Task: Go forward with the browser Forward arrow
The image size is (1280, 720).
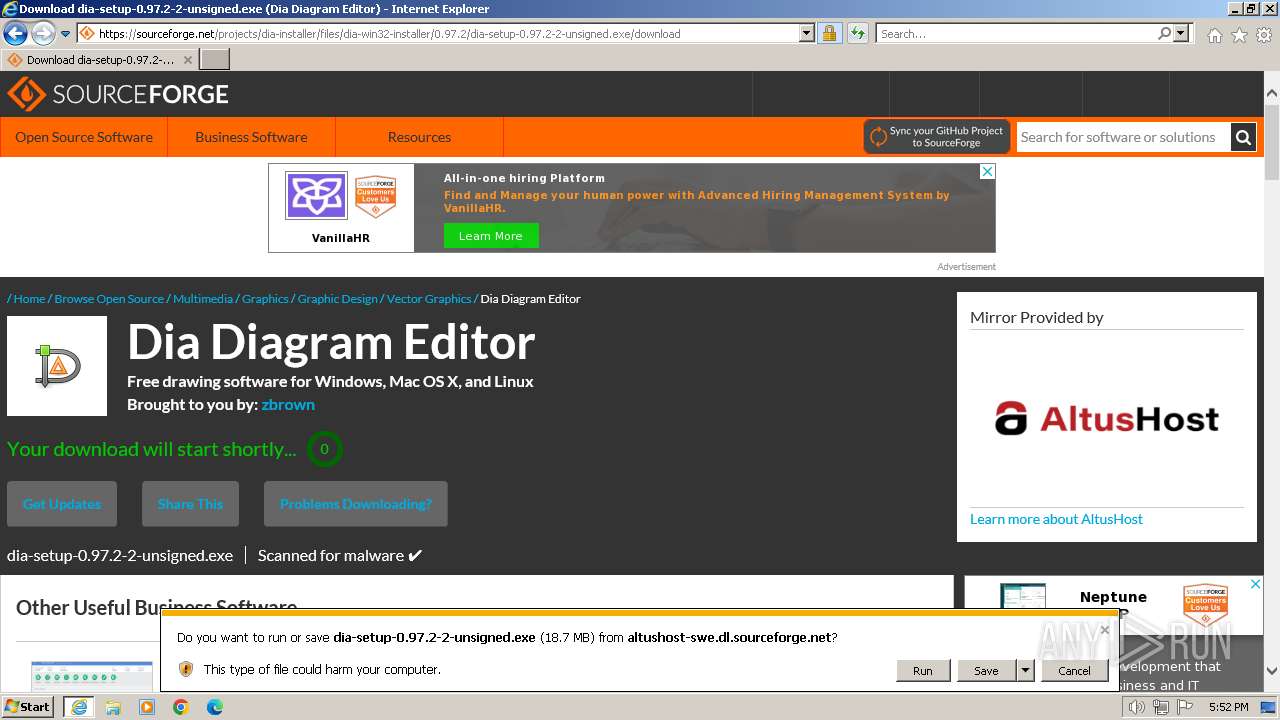Action: (x=43, y=33)
